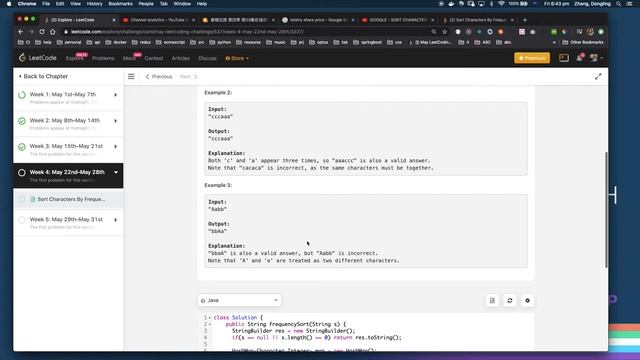Open Sort Characters By Frequency item

[x=69, y=199]
